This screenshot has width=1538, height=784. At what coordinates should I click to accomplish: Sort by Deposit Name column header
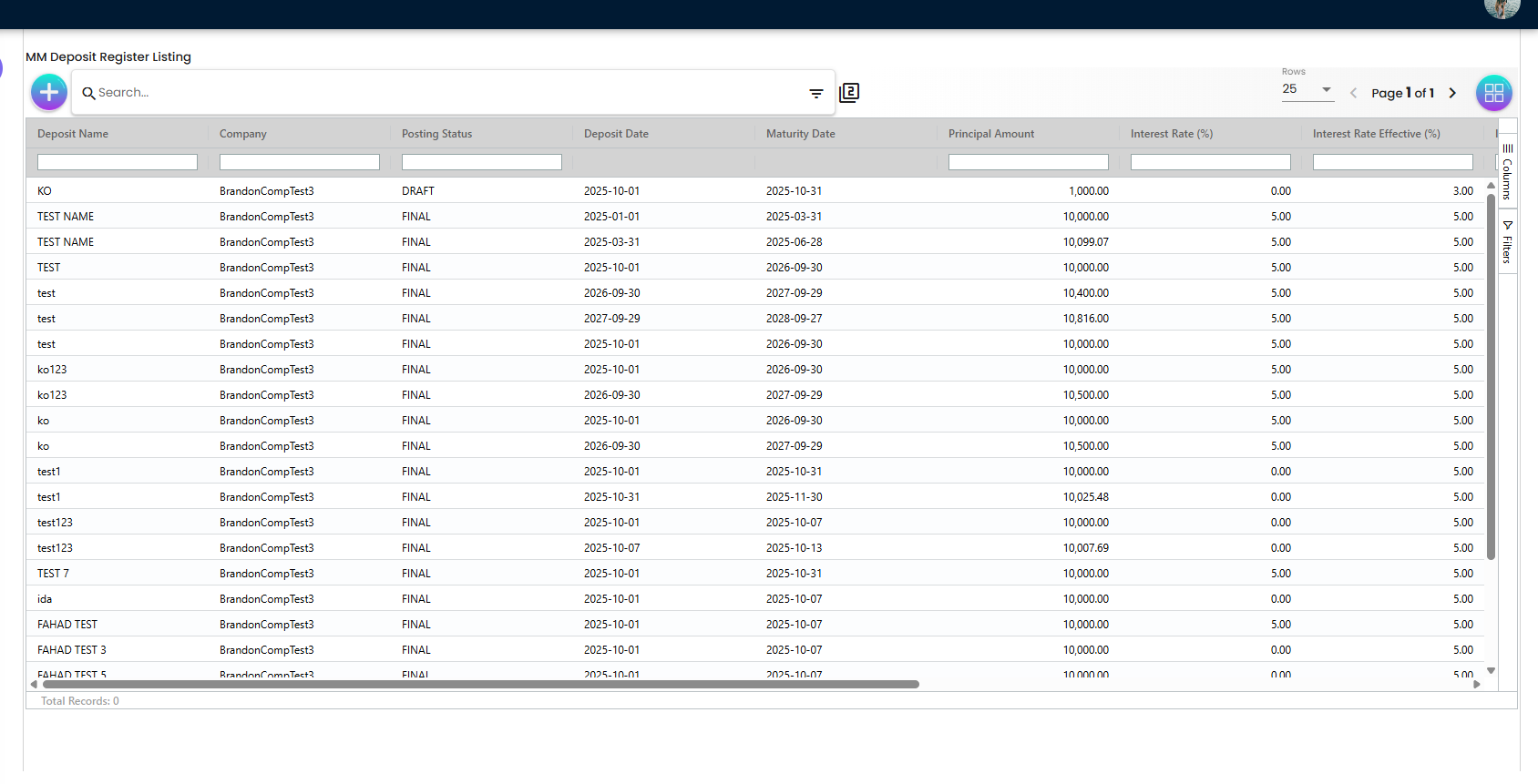click(x=73, y=134)
